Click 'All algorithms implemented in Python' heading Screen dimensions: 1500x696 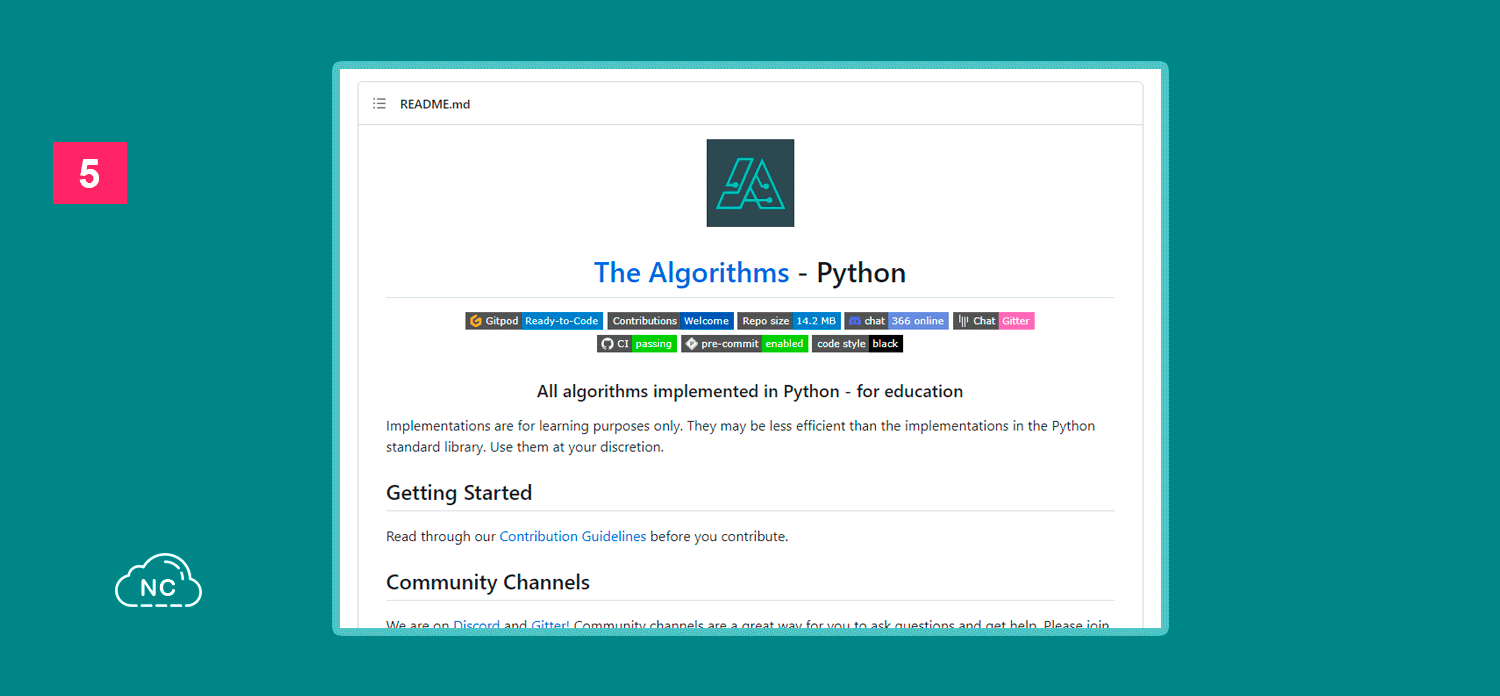[x=750, y=391]
